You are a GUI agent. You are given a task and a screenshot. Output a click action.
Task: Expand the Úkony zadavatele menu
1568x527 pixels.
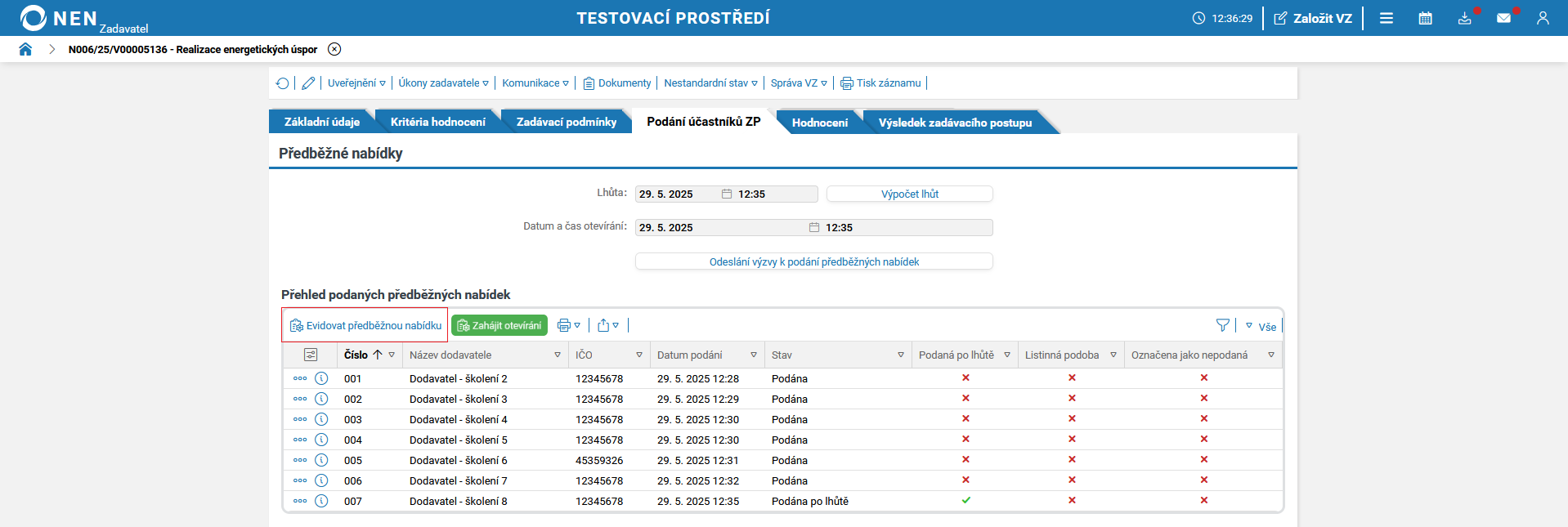point(443,83)
